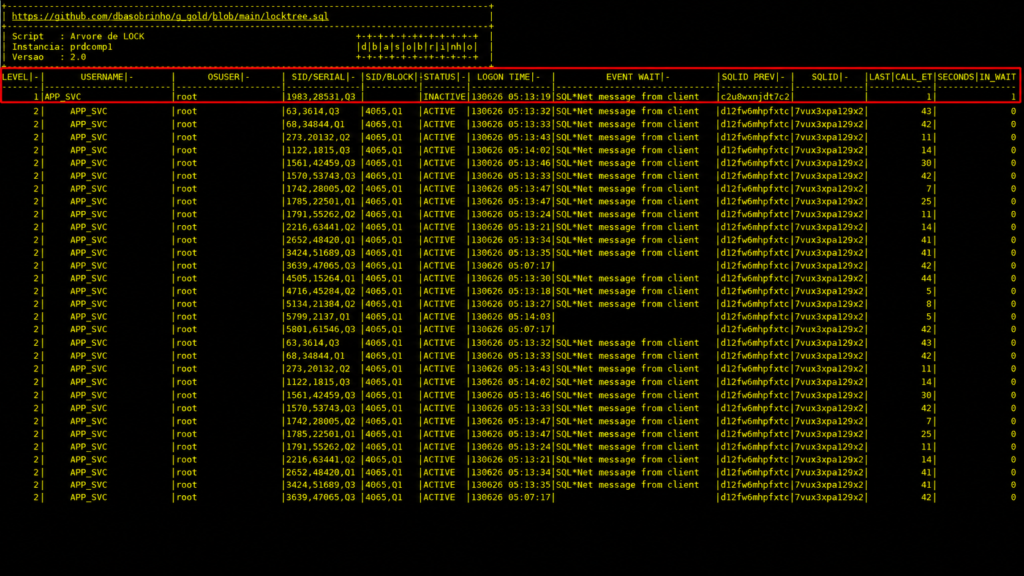Select IN_WAIT value 1 in row 1983,28531,Q3
Viewport: 1024px width, 576px height.
click(x=1014, y=97)
